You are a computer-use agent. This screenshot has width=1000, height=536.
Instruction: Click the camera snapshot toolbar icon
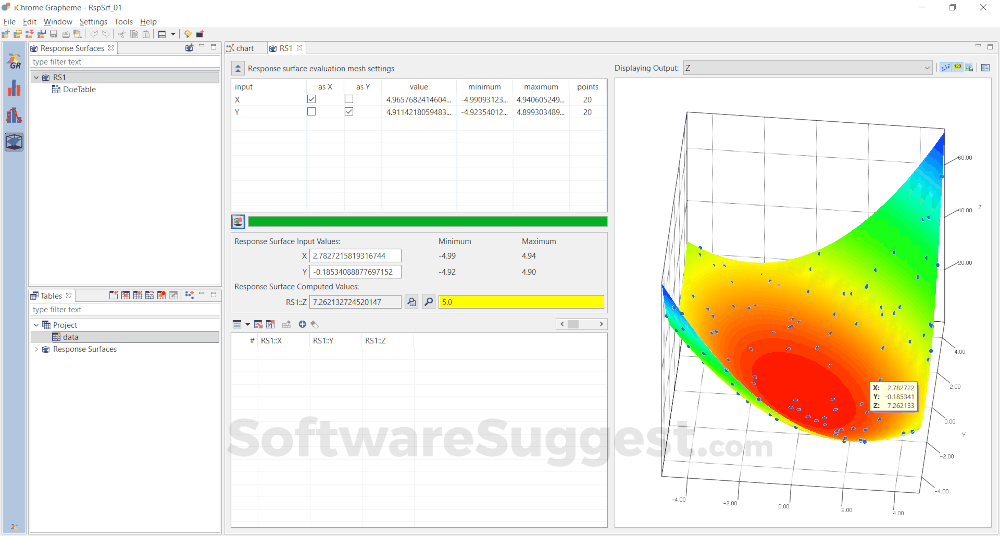(200, 34)
